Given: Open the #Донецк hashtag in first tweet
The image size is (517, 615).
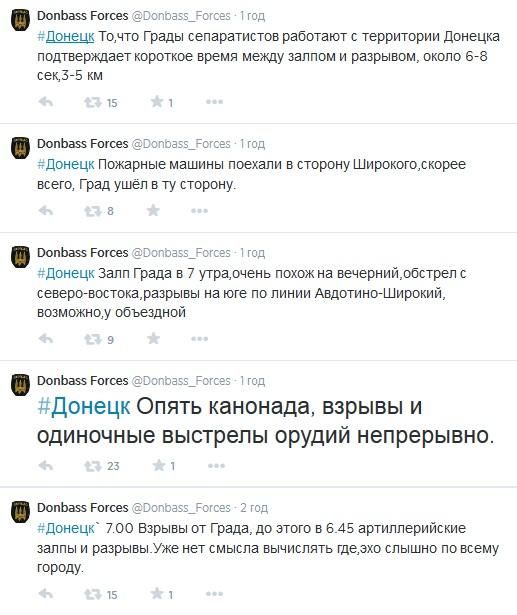Looking at the screenshot, I should coord(66,36).
